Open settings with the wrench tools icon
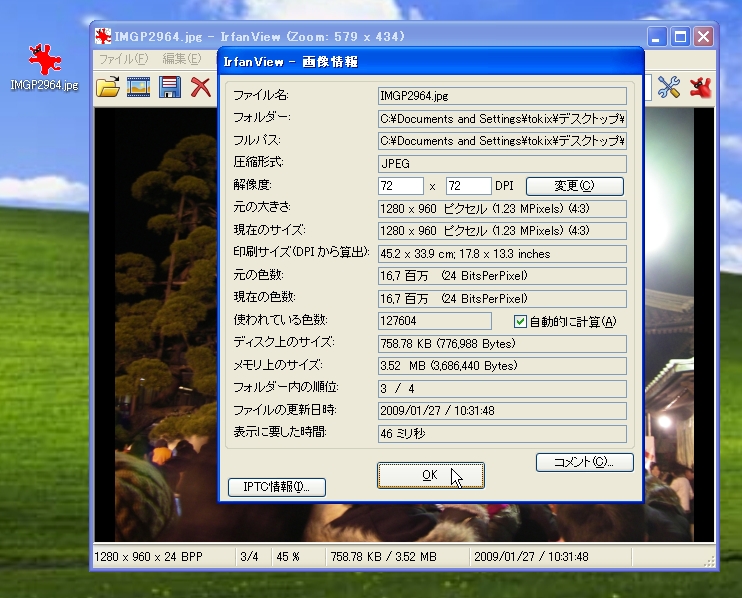The width and height of the screenshot is (742, 598). 669,87
